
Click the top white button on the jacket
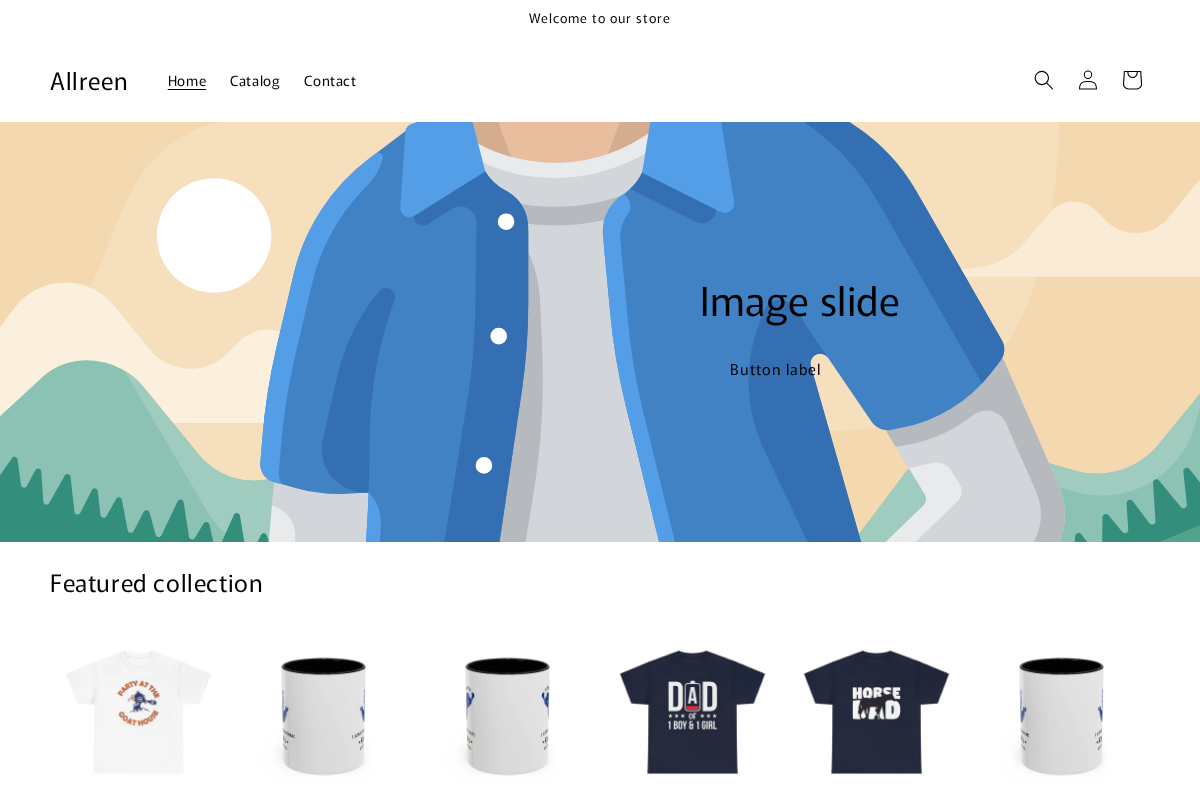506,222
